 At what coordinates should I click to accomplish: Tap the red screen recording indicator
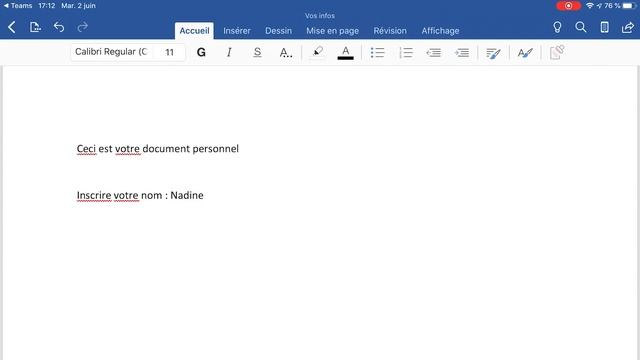pos(568,6)
